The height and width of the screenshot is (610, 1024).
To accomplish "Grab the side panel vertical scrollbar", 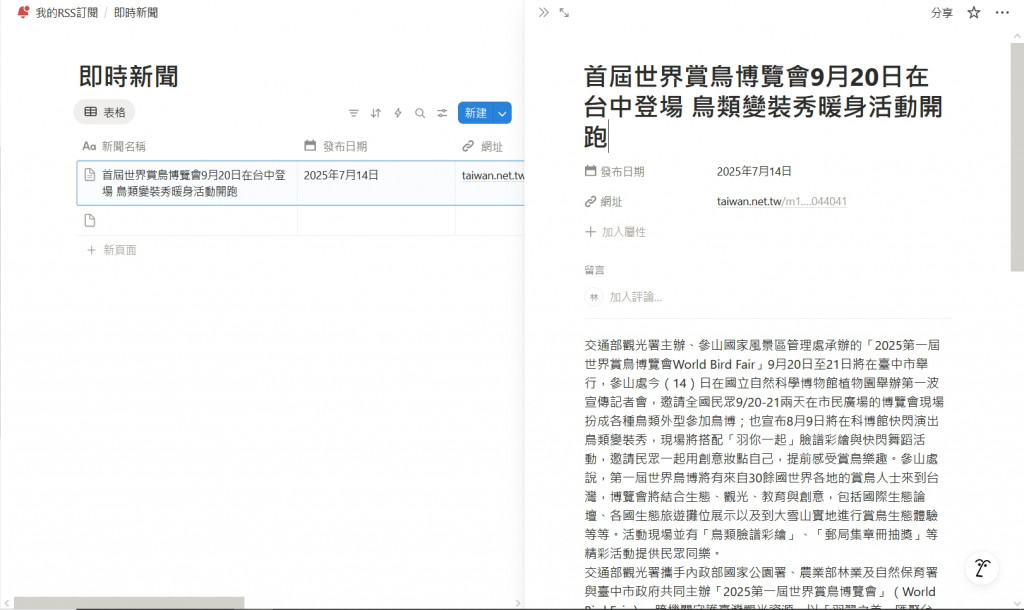I will [x=1017, y=157].
